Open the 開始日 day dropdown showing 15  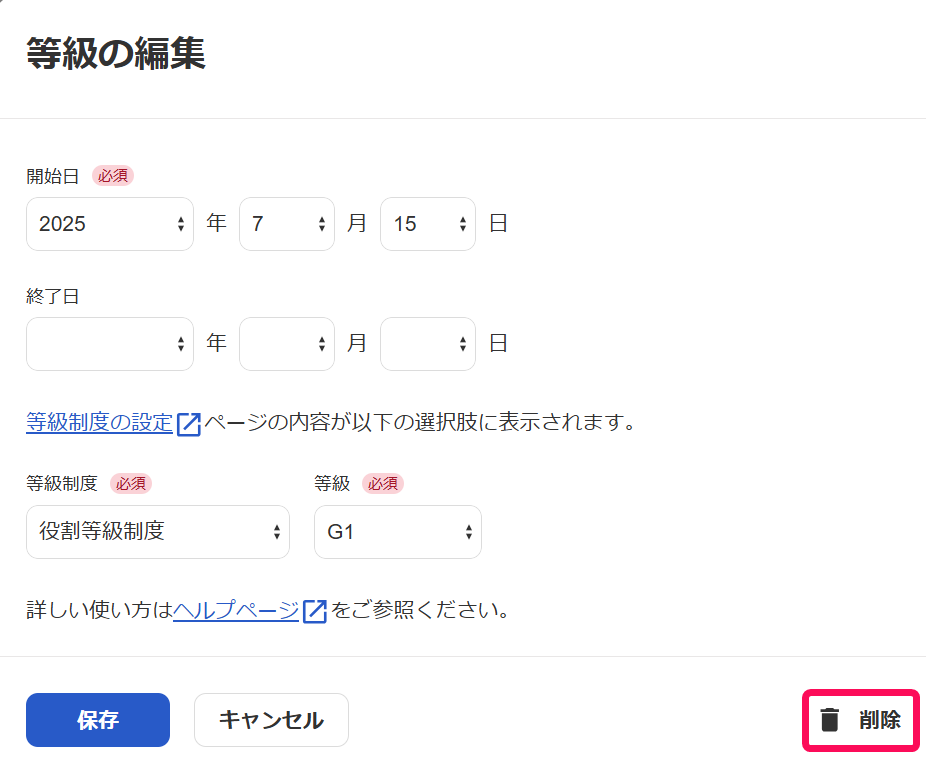[428, 224]
